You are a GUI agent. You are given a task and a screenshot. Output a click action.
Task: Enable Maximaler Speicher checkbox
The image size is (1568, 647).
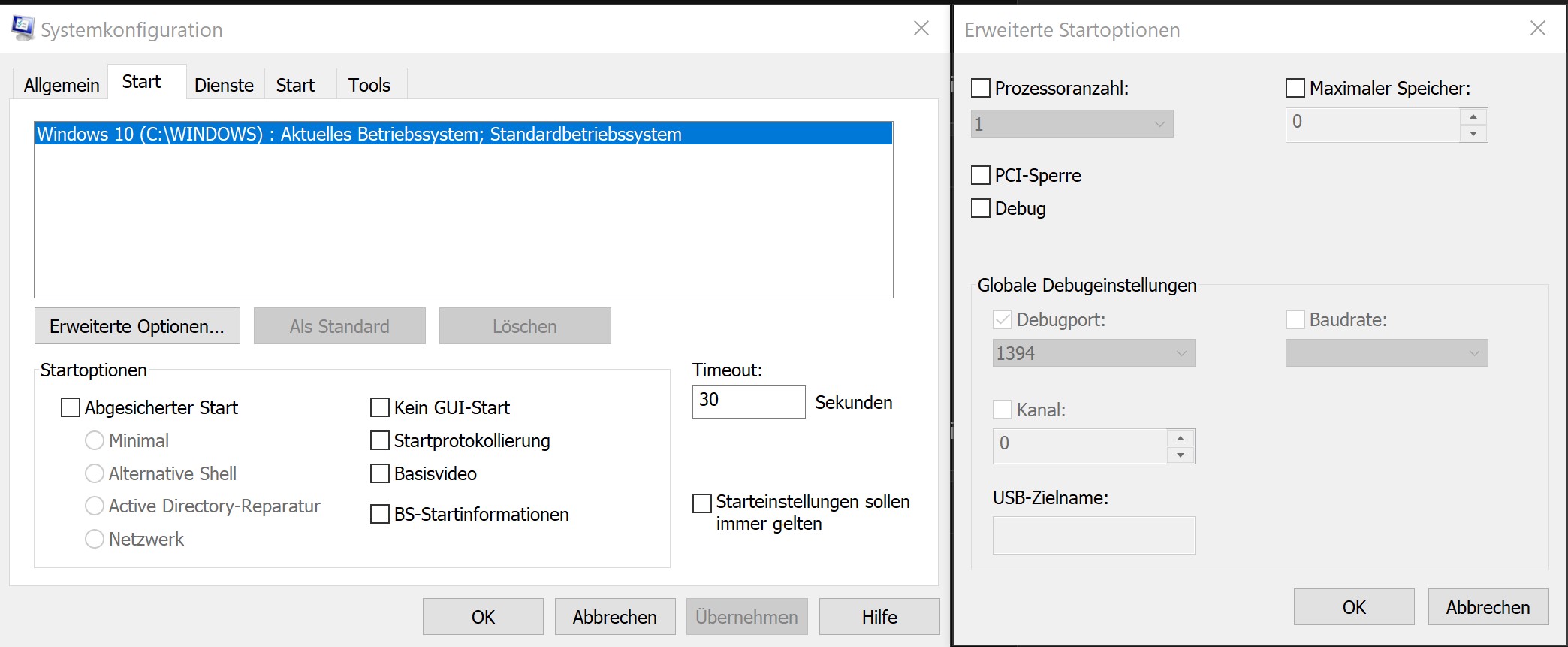point(1295,88)
